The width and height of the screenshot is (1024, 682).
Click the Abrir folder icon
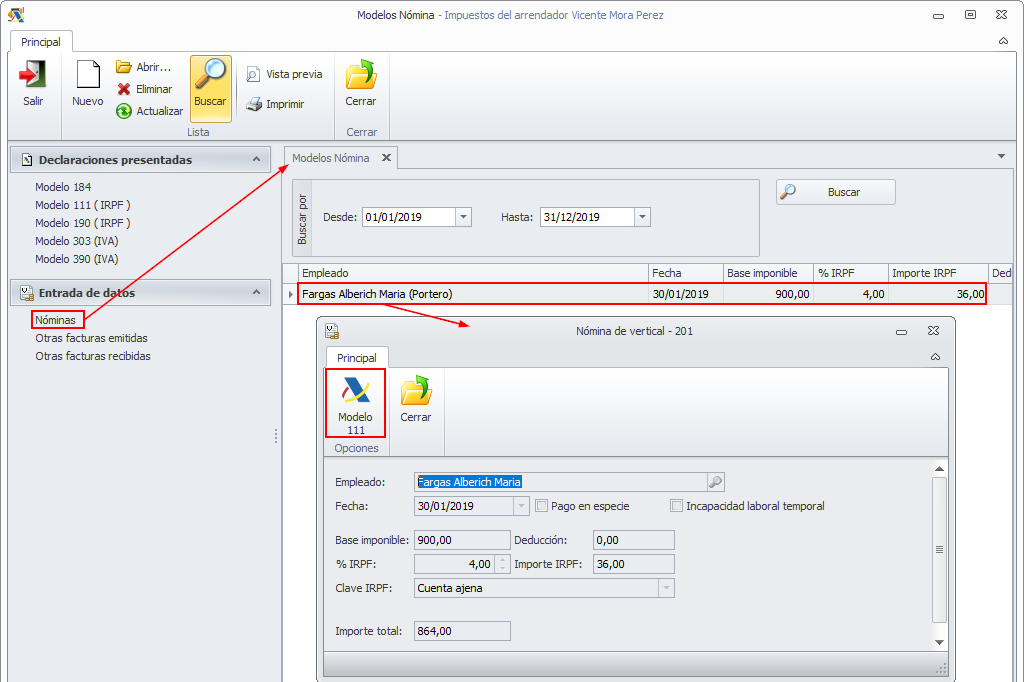pyautogui.click(x=124, y=67)
